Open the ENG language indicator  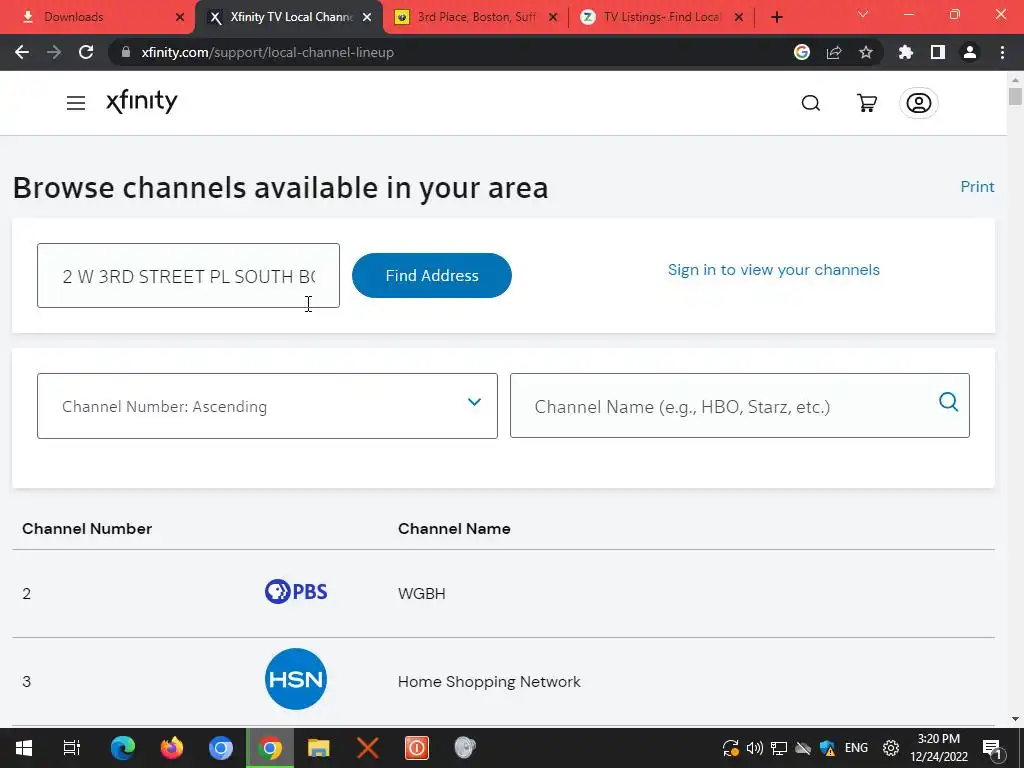(856, 748)
